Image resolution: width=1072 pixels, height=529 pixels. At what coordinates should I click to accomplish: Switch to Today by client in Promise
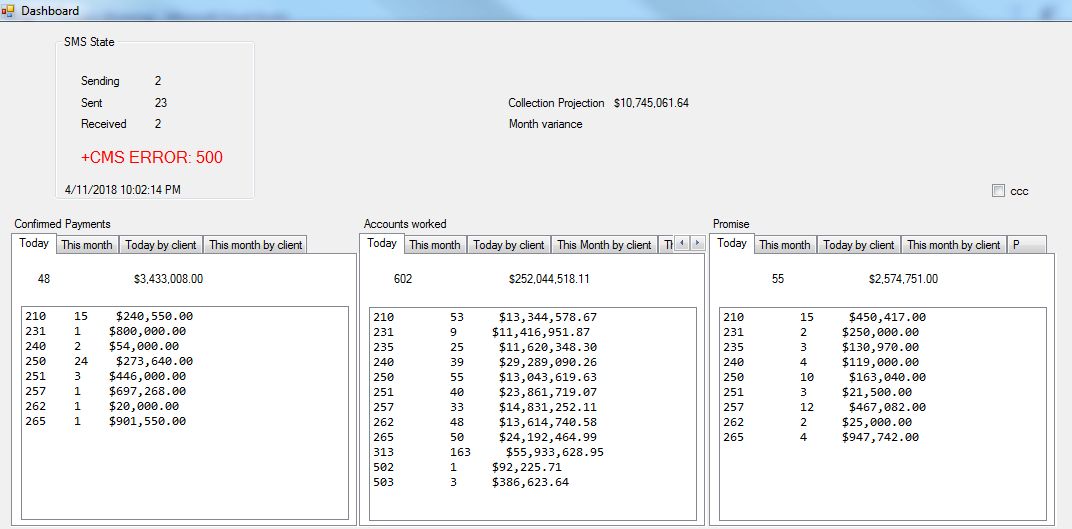[x=859, y=245]
